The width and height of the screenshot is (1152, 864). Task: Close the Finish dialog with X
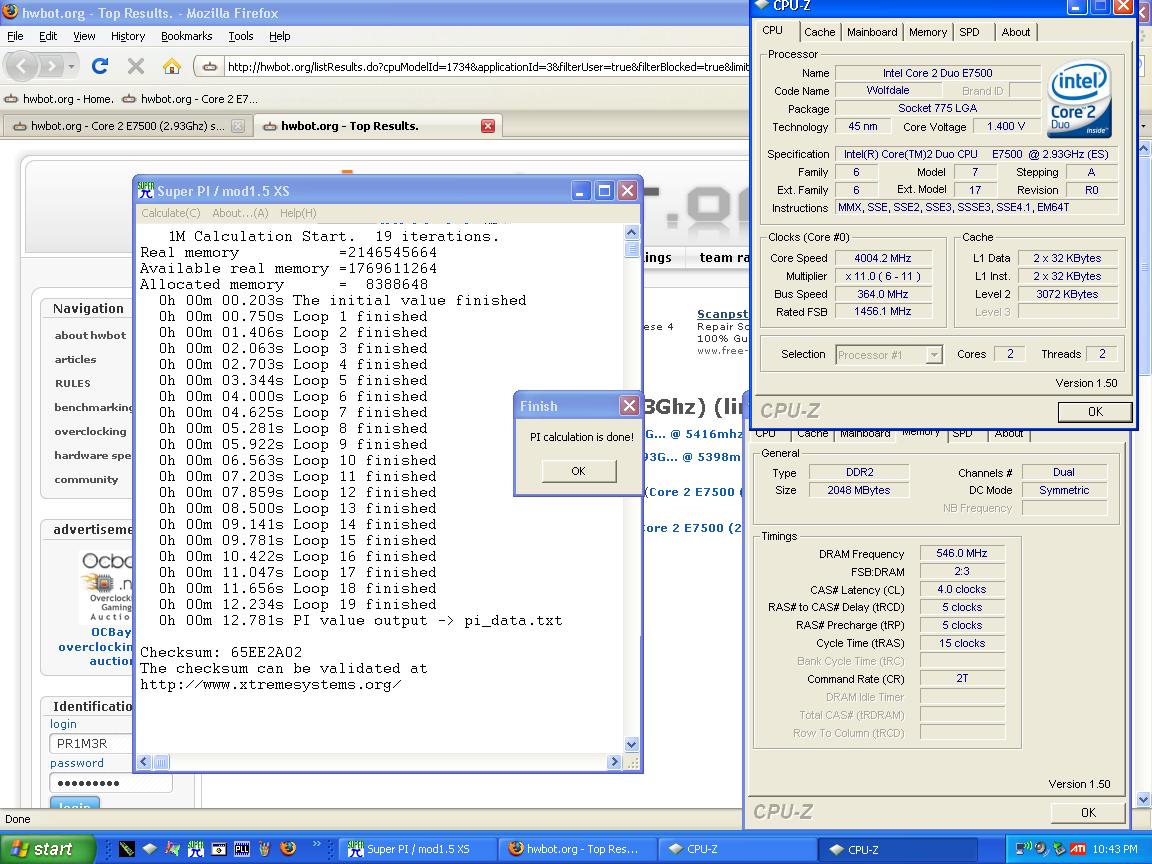click(629, 406)
